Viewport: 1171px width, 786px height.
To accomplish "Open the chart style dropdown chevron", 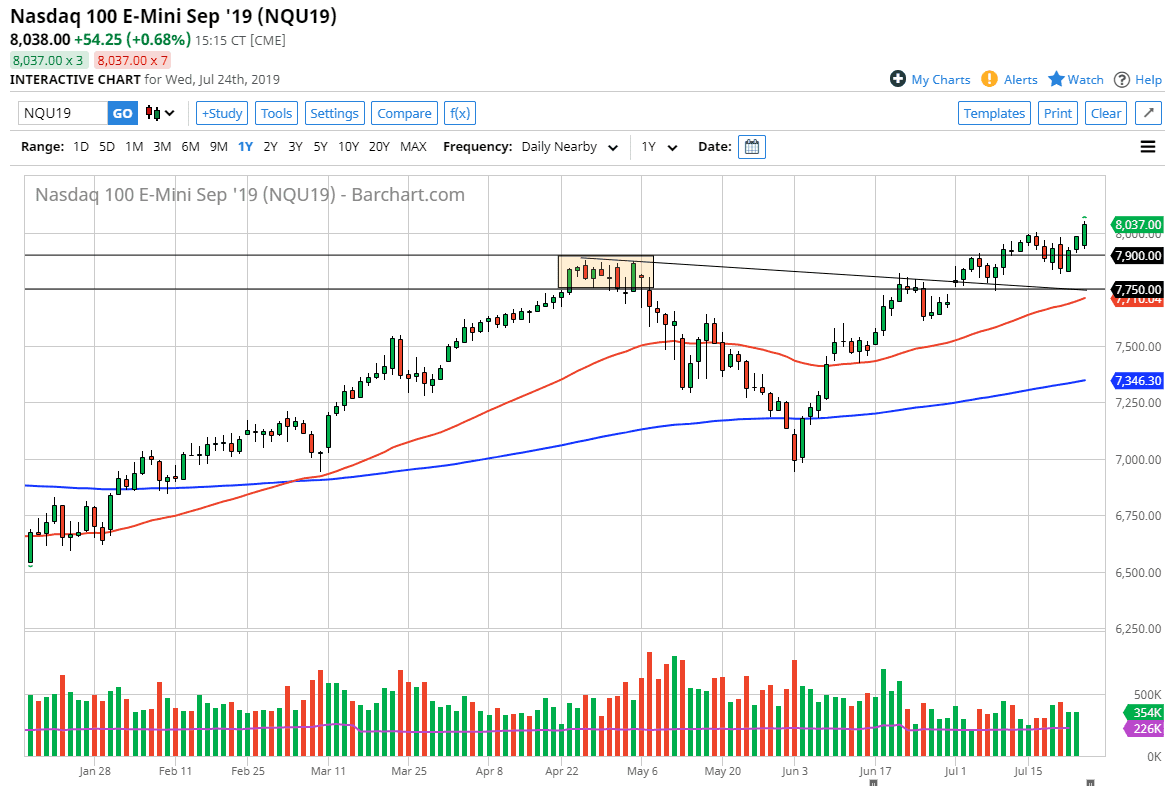I will 172,113.
